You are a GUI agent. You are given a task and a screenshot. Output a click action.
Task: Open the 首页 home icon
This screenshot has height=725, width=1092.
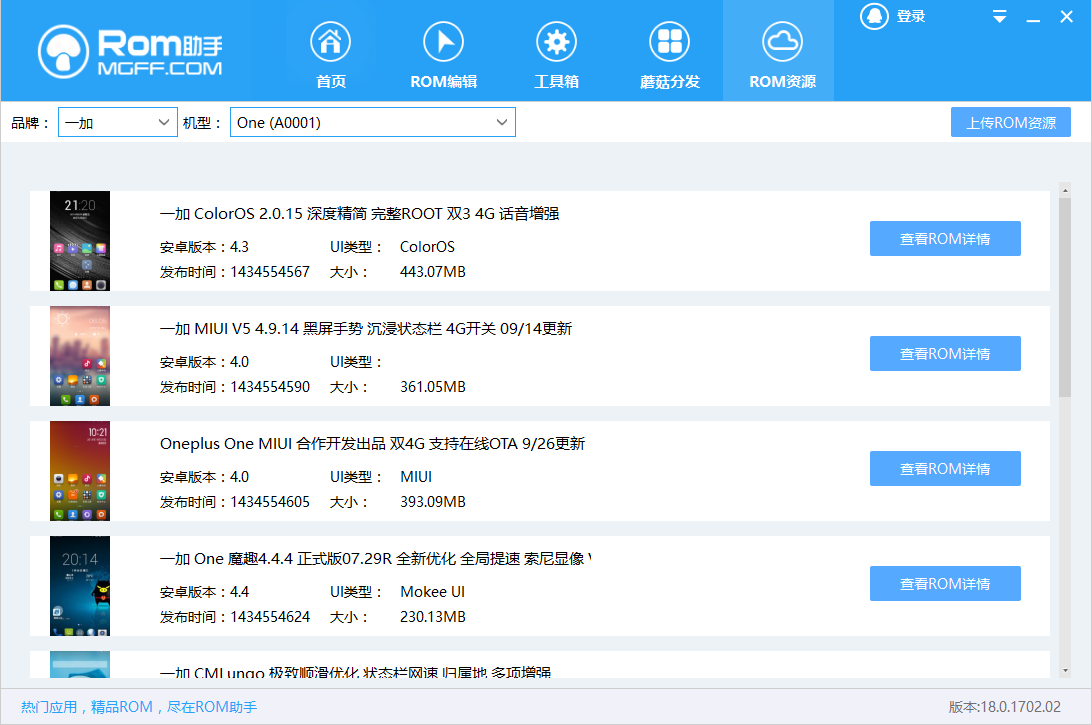click(330, 42)
